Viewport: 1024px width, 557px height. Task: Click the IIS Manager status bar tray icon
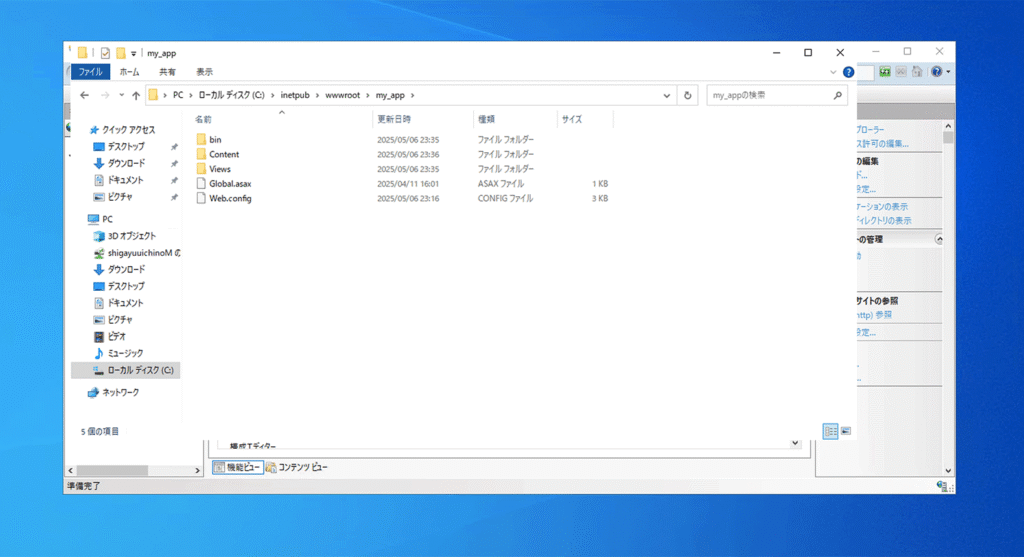pyautogui.click(x=942, y=486)
